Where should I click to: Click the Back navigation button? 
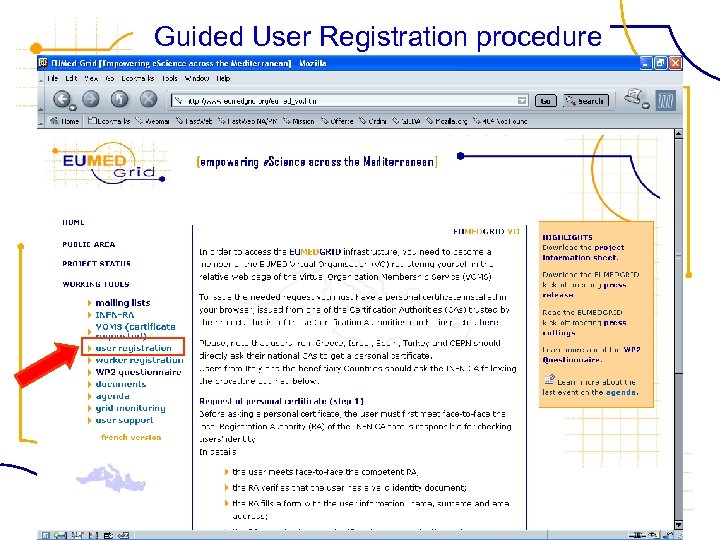(x=62, y=99)
